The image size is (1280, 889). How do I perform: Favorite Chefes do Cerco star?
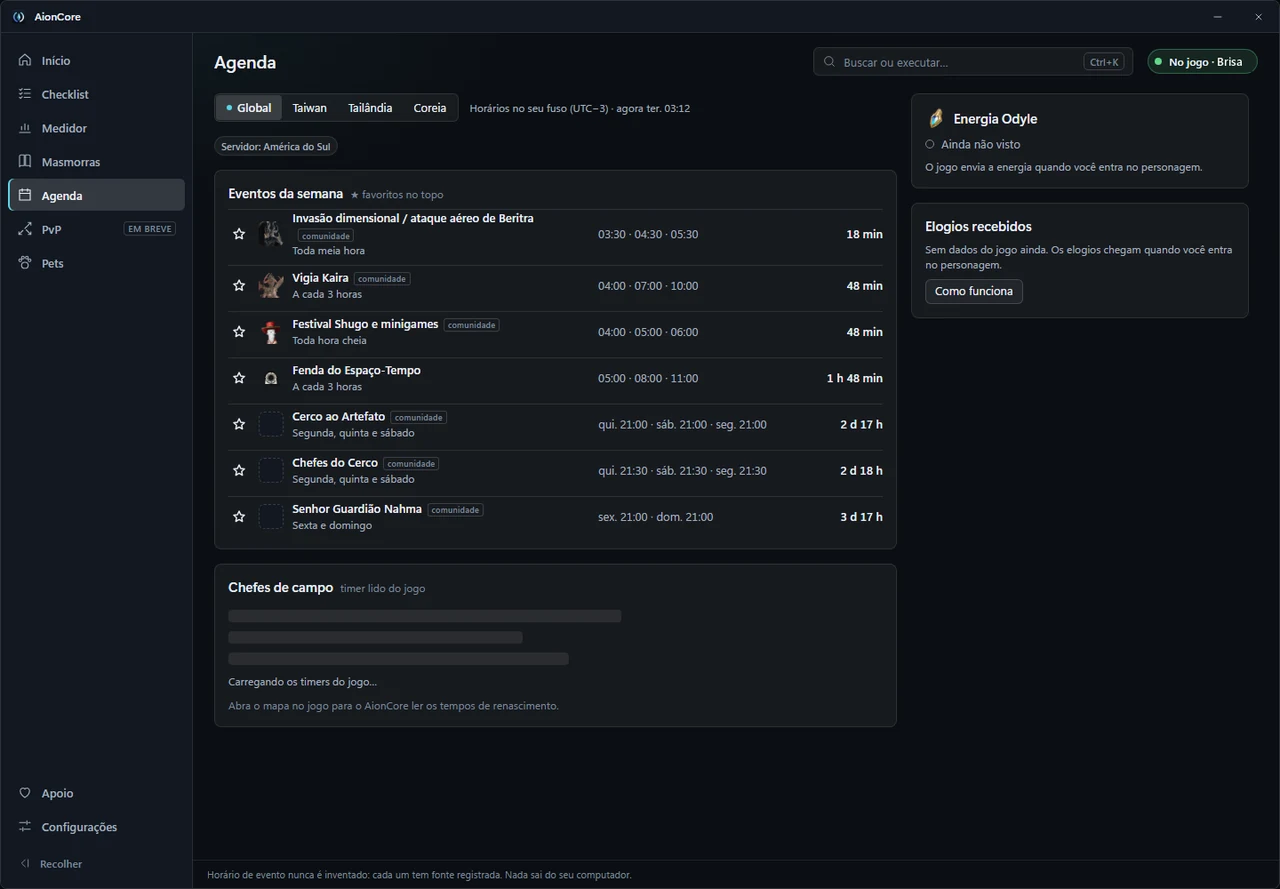tap(239, 470)
